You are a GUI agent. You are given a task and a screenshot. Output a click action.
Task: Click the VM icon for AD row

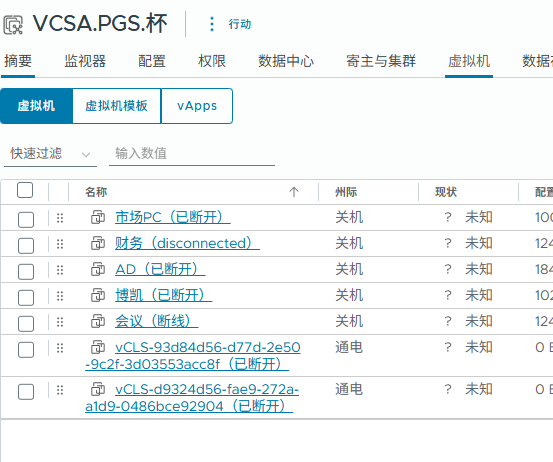point(98,269)
